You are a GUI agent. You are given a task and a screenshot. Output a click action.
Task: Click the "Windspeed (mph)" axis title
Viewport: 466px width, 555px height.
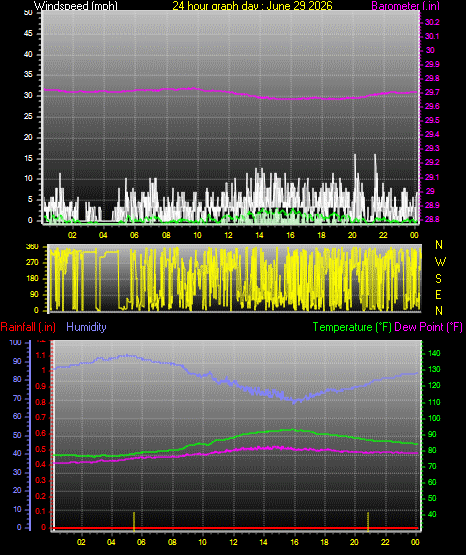pyautogui.click(x=76, y=6)
